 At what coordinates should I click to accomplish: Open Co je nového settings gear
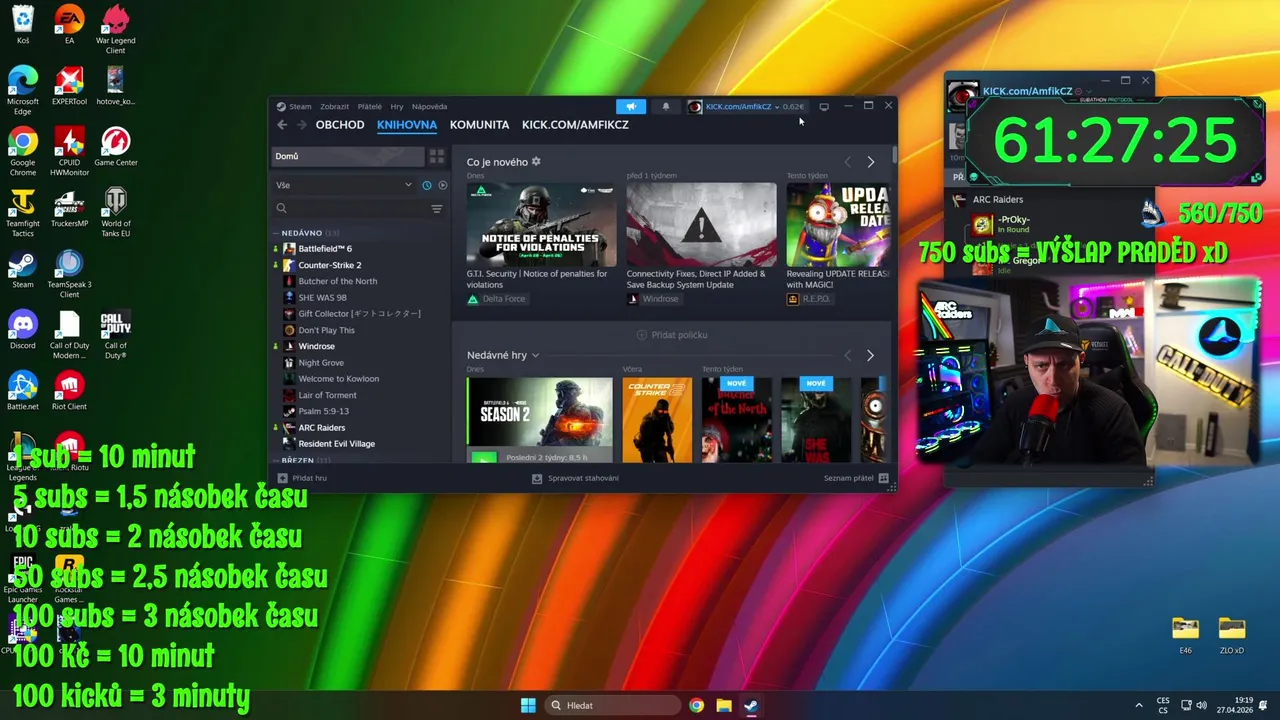[536, 162]
